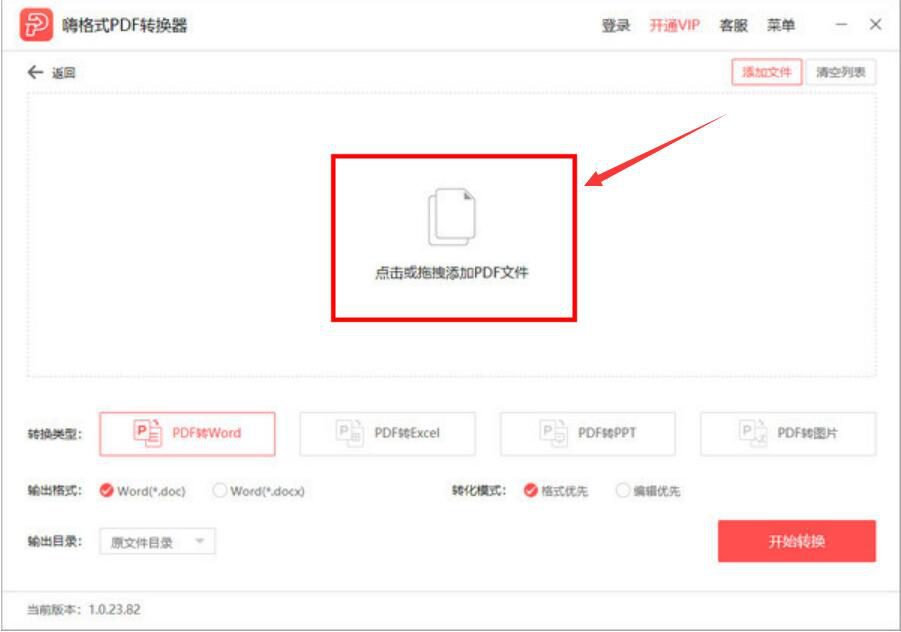The width and height of the screenshot is (901, 632).
Task: Click the document icon in the drop area
Action: pos(452,217)
